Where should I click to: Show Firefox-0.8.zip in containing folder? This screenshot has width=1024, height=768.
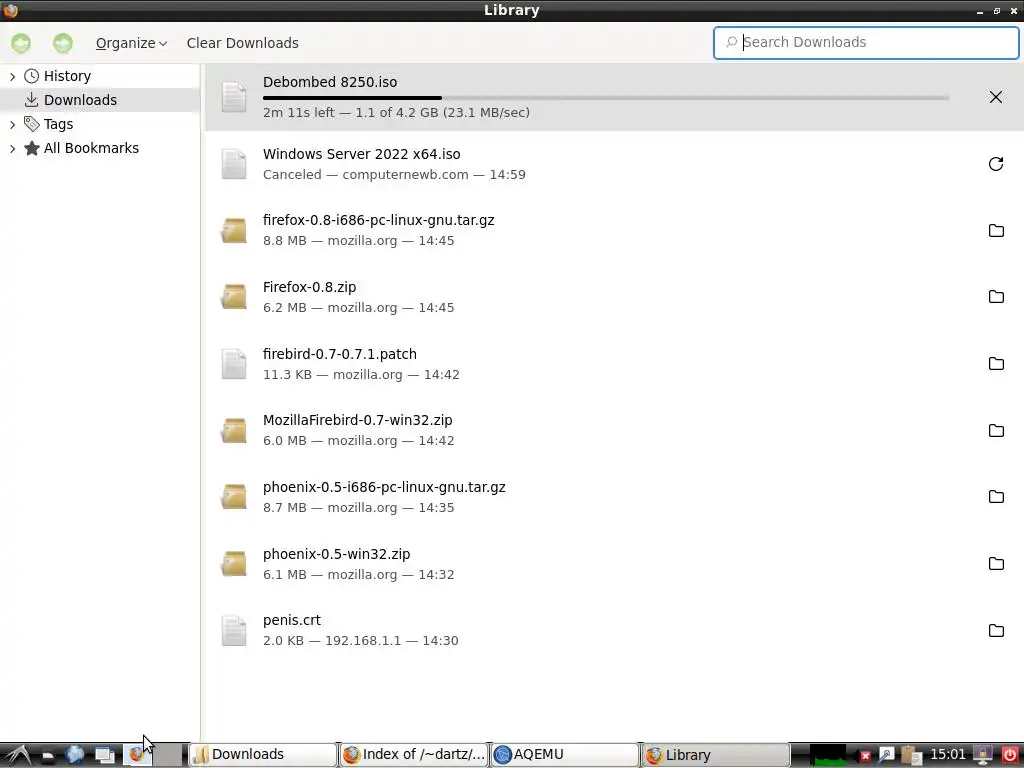point(996,297)
